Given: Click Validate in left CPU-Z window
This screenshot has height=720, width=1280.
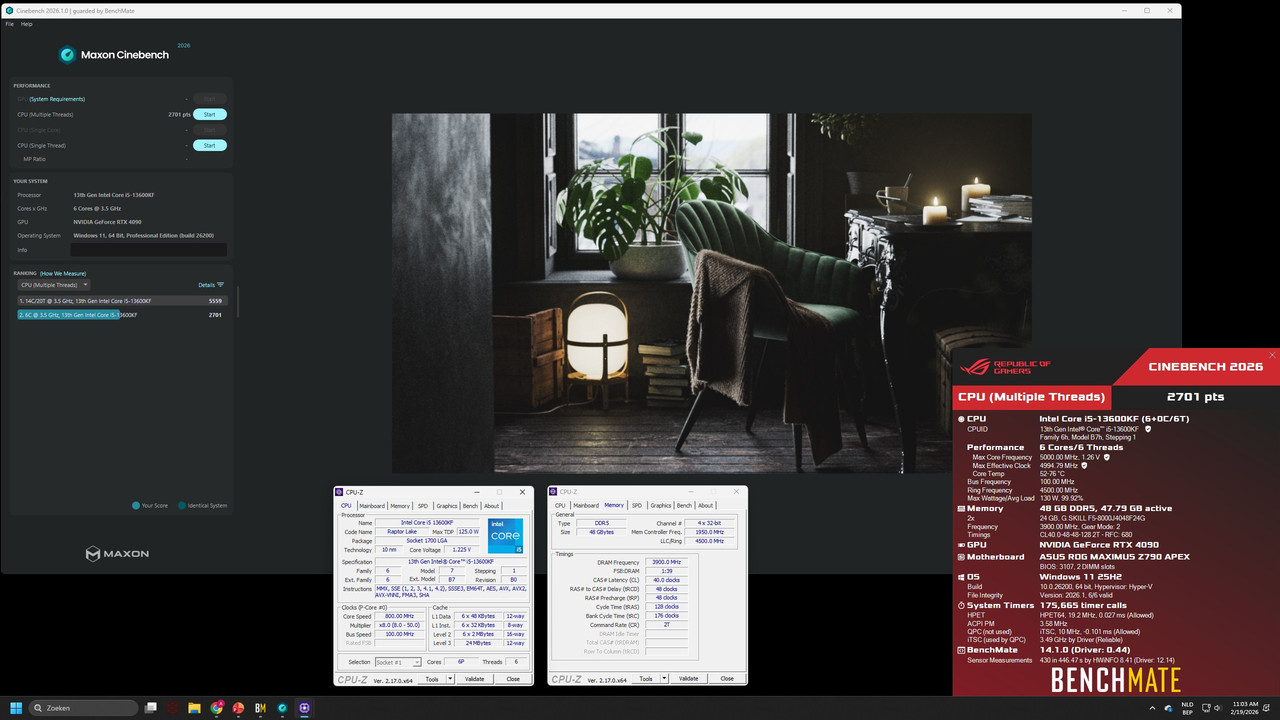Looking at the screenshot, I should [x=475, y=679].
